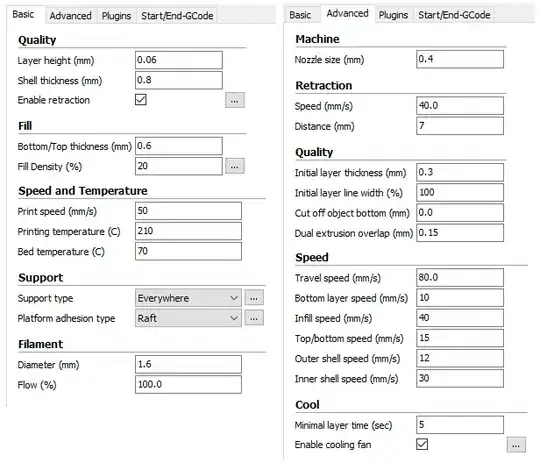The image size is (540, 463).
Task: Click the Retraction Distance field
Action: pyautogui.click(x=460, y=126)
